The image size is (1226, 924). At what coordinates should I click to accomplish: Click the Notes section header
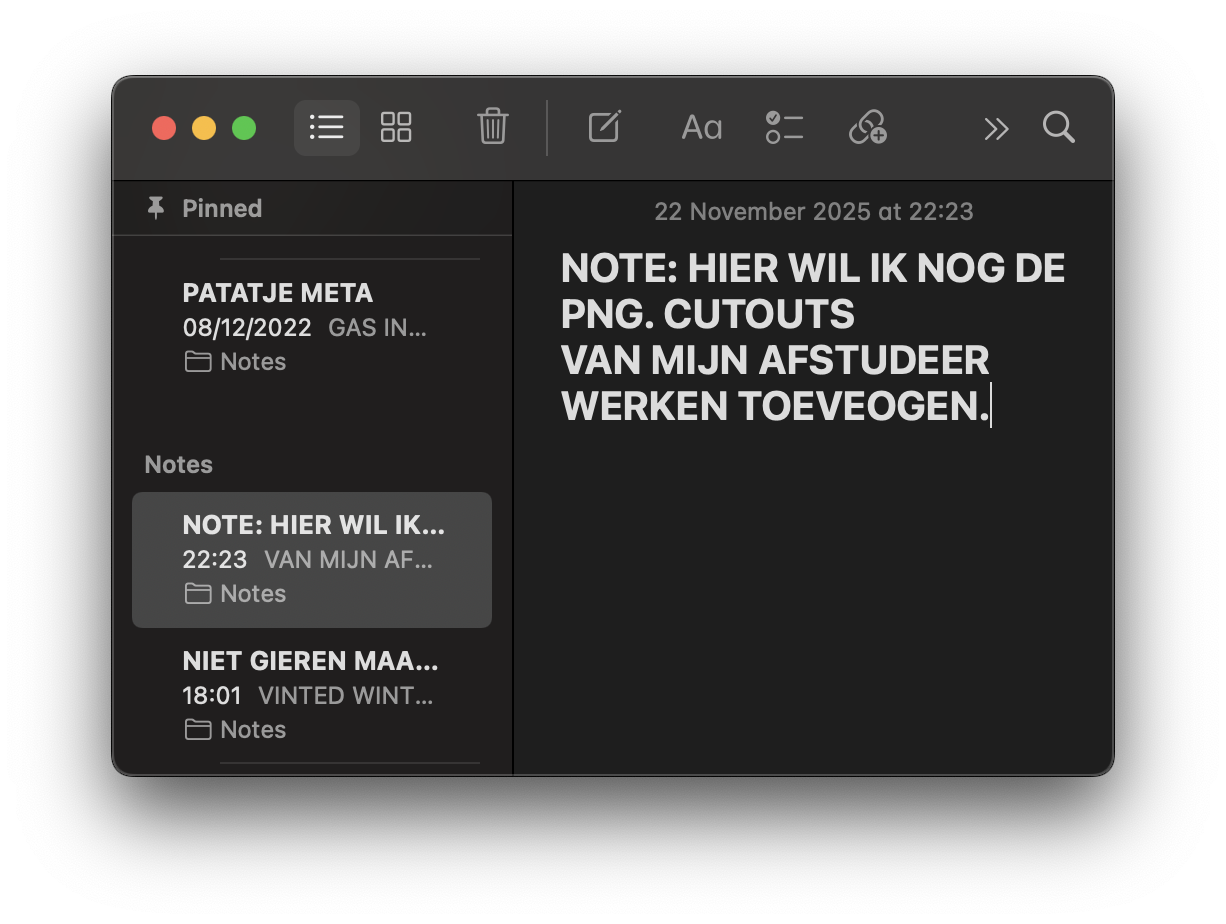pyautogui.click(x=178, y=465)
